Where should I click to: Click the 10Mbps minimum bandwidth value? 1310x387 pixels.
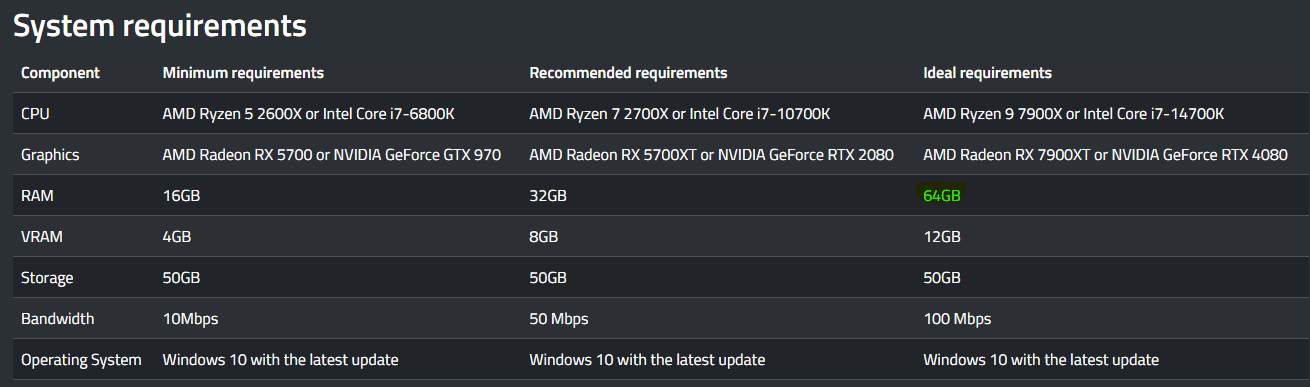tap(190, 318)
